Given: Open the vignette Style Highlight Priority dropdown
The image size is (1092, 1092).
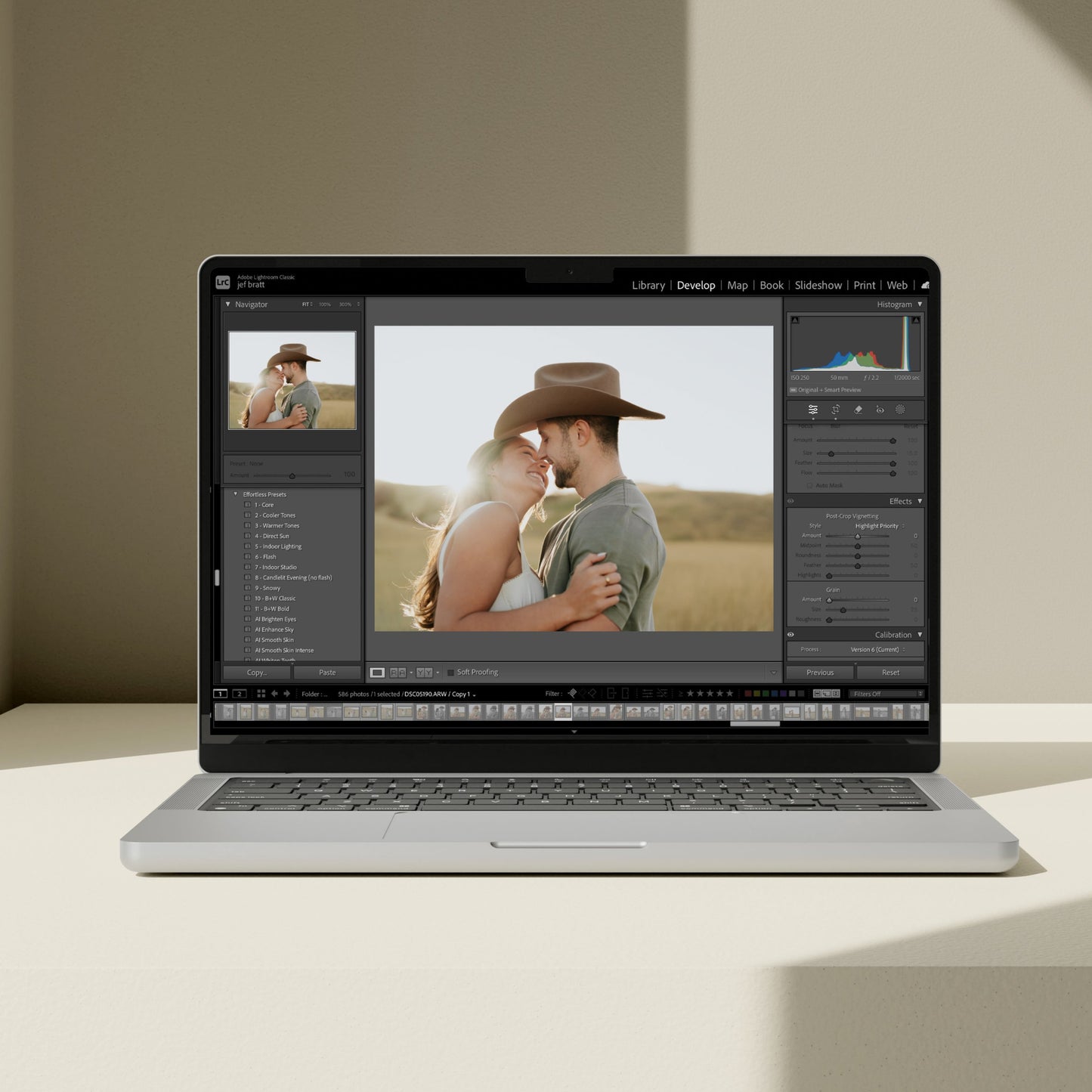Looking at the screenshot, I should pos(880,526).
